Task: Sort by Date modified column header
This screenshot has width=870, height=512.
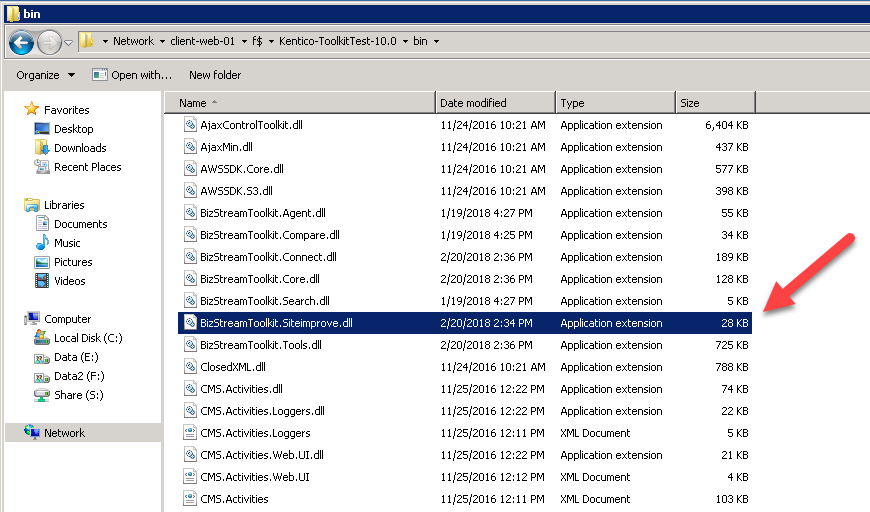Action: [x=495, y=103]
